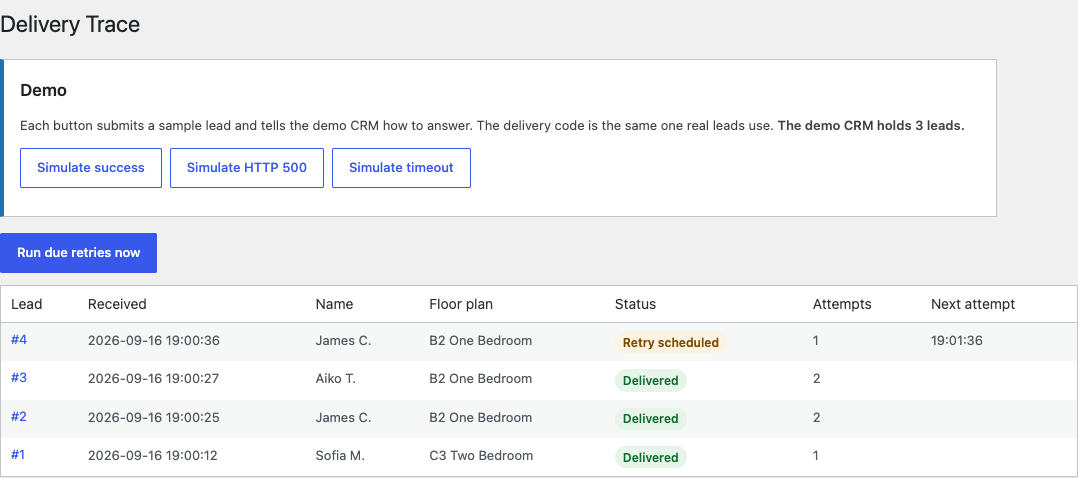This screenshot has width=1078, height=478.
Task: Select Delivered badge in lead #2 row
Action: point(650,419)
